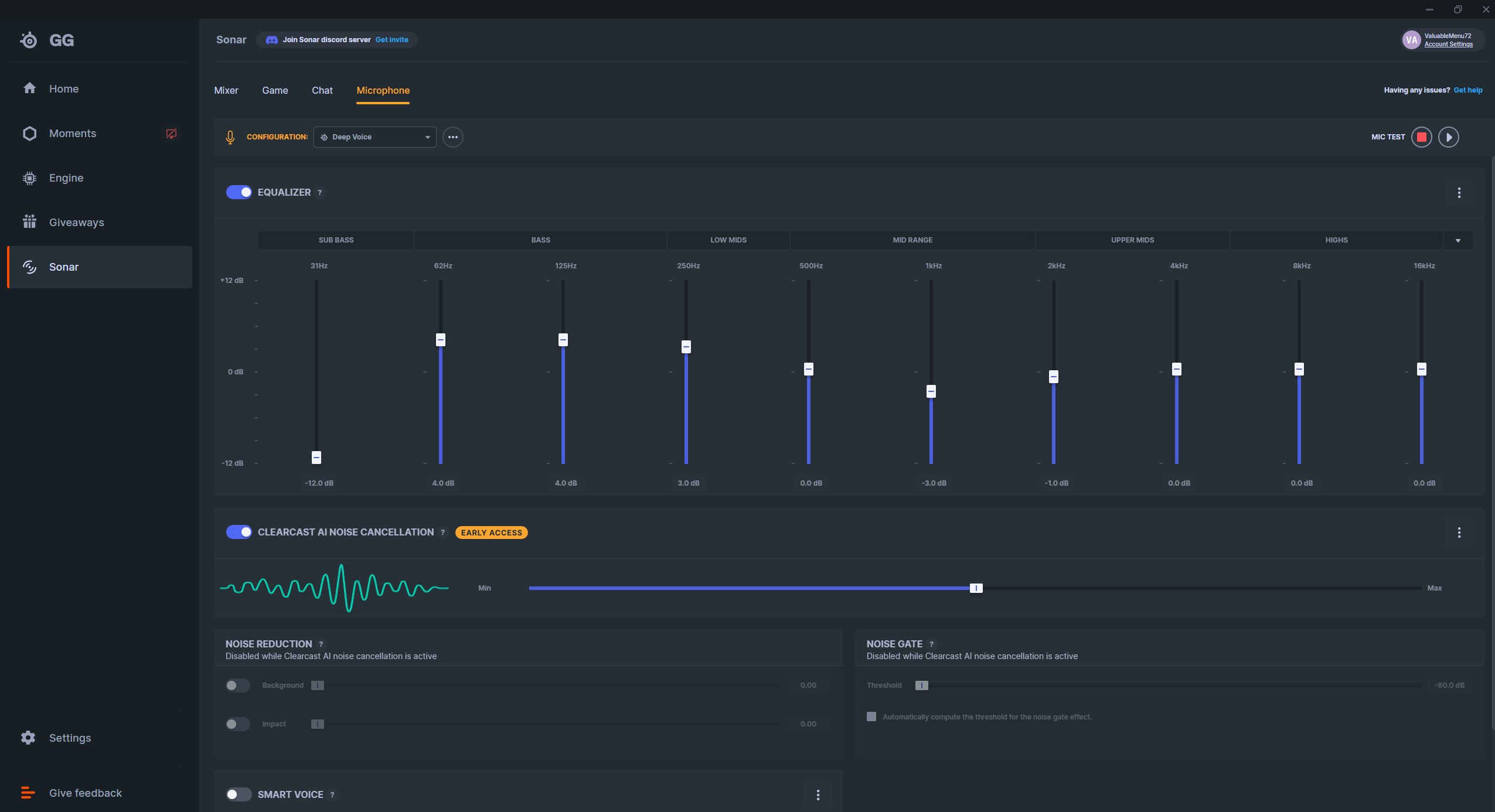
Task: Open configuration more options ellipsis button
Action: [452, 137]
